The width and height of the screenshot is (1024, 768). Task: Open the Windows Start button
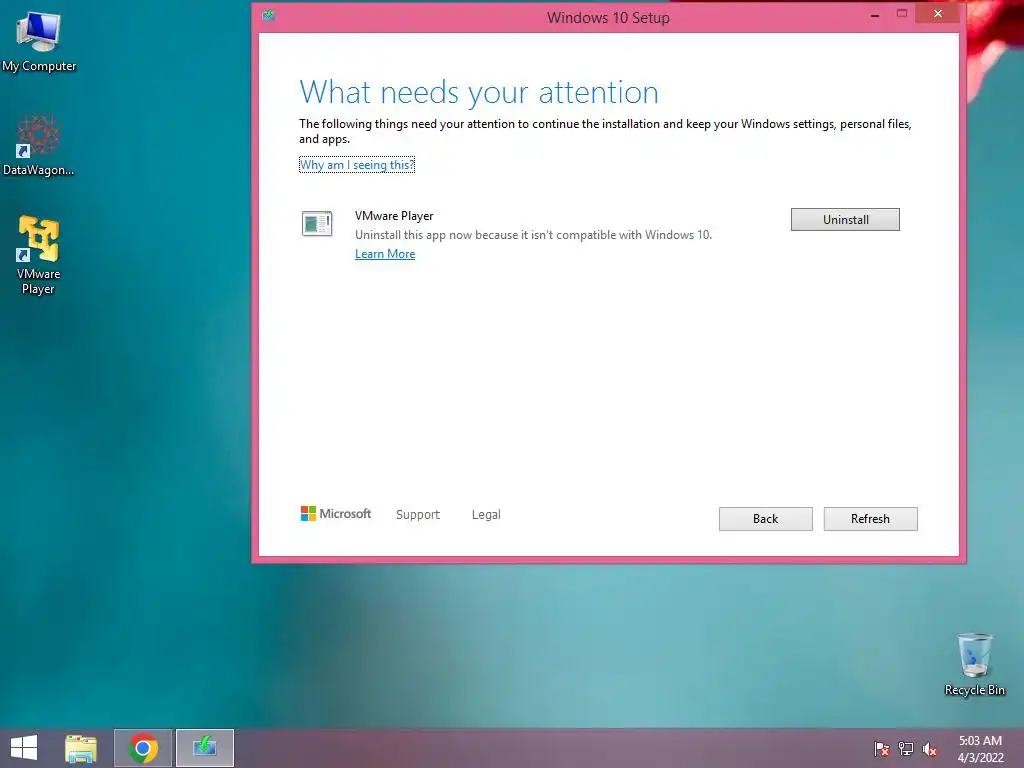pyautogui.click(x=24, y=748)
